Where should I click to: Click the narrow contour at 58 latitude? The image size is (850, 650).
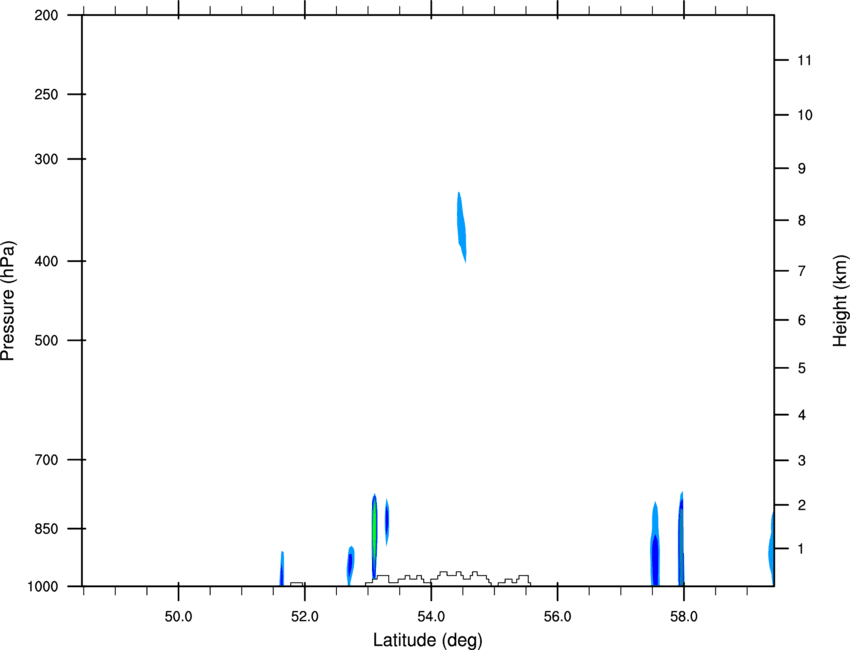point(681,539)
